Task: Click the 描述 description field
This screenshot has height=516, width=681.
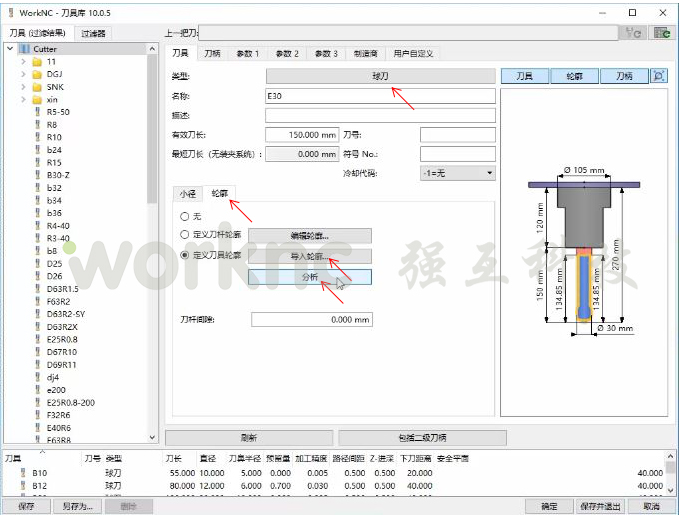Action: 380,116
